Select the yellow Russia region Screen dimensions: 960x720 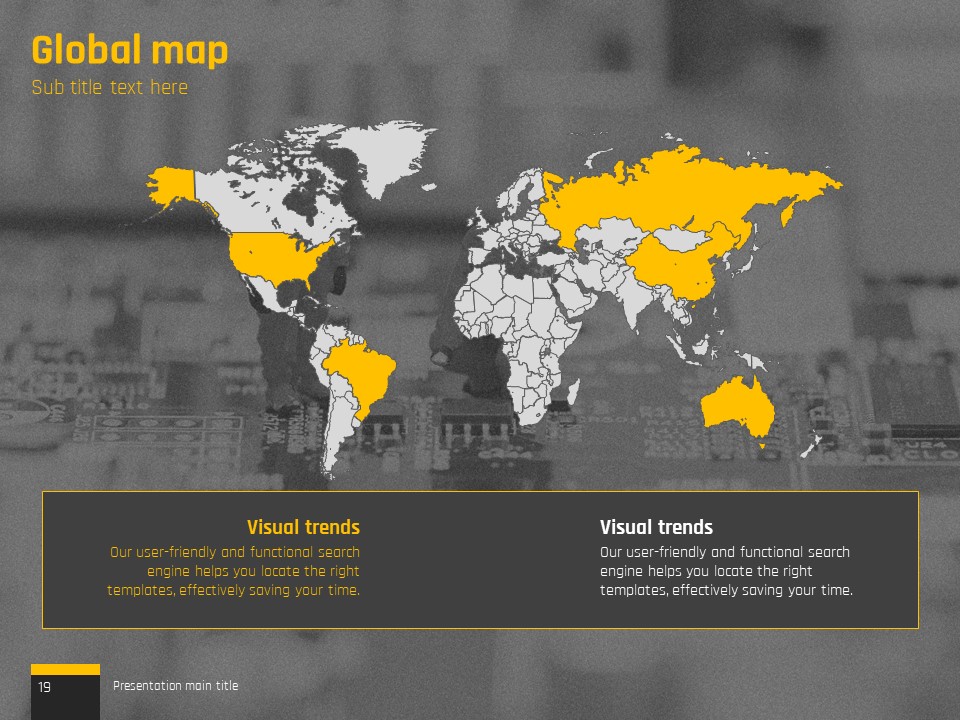point(680,190)
